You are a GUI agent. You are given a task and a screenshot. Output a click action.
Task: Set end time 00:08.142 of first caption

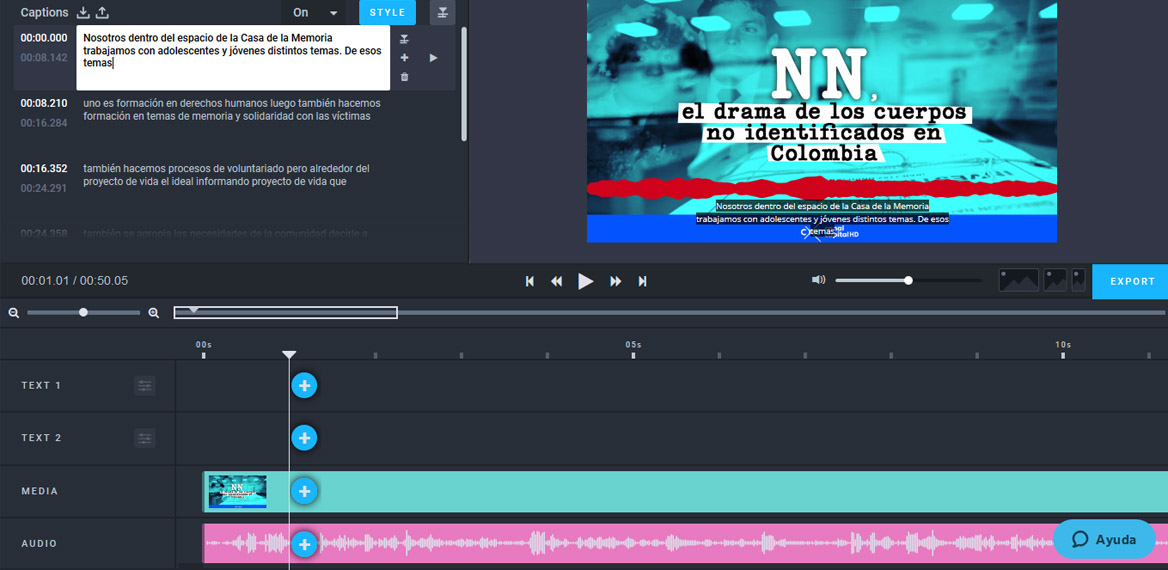pos(44,57)
